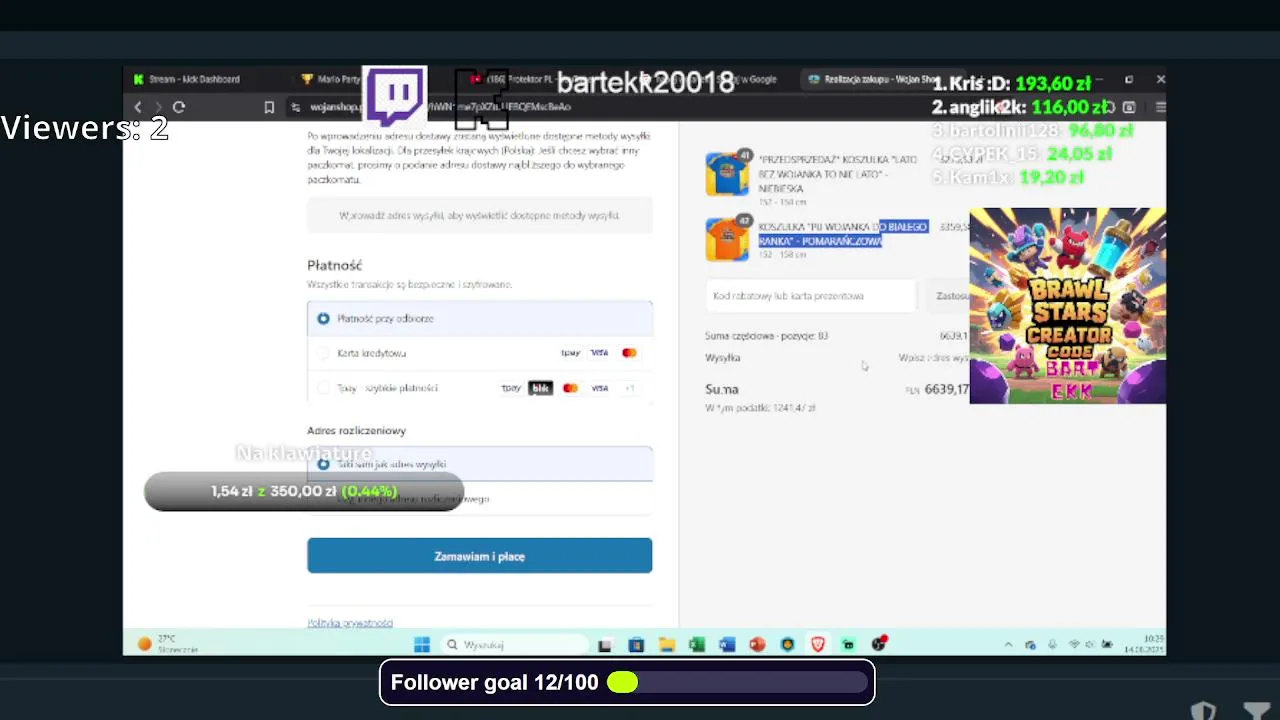The height and width of the screenshot is (720, 1280).
Task: Click the 'W tym podatki' tax line
Action: point(761,408)
